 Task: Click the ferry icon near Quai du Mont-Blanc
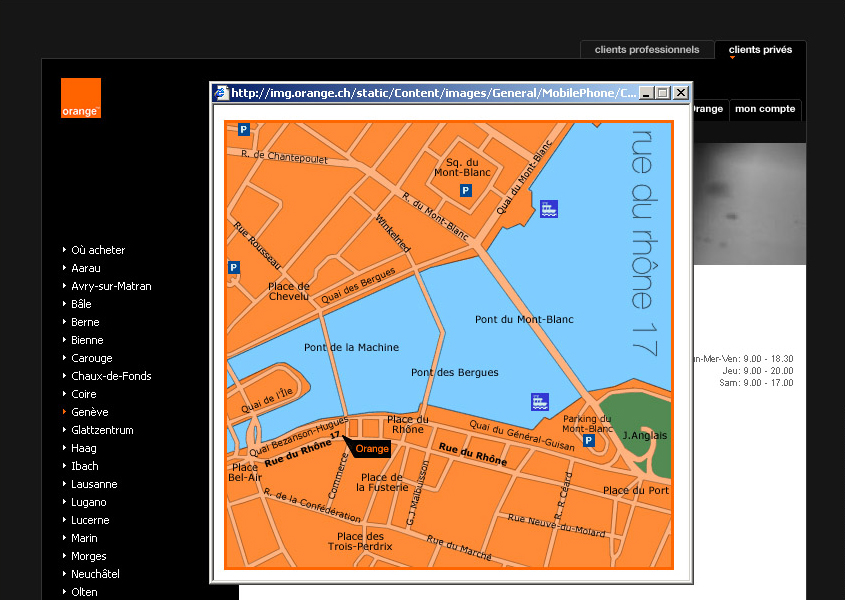(549, 209)
